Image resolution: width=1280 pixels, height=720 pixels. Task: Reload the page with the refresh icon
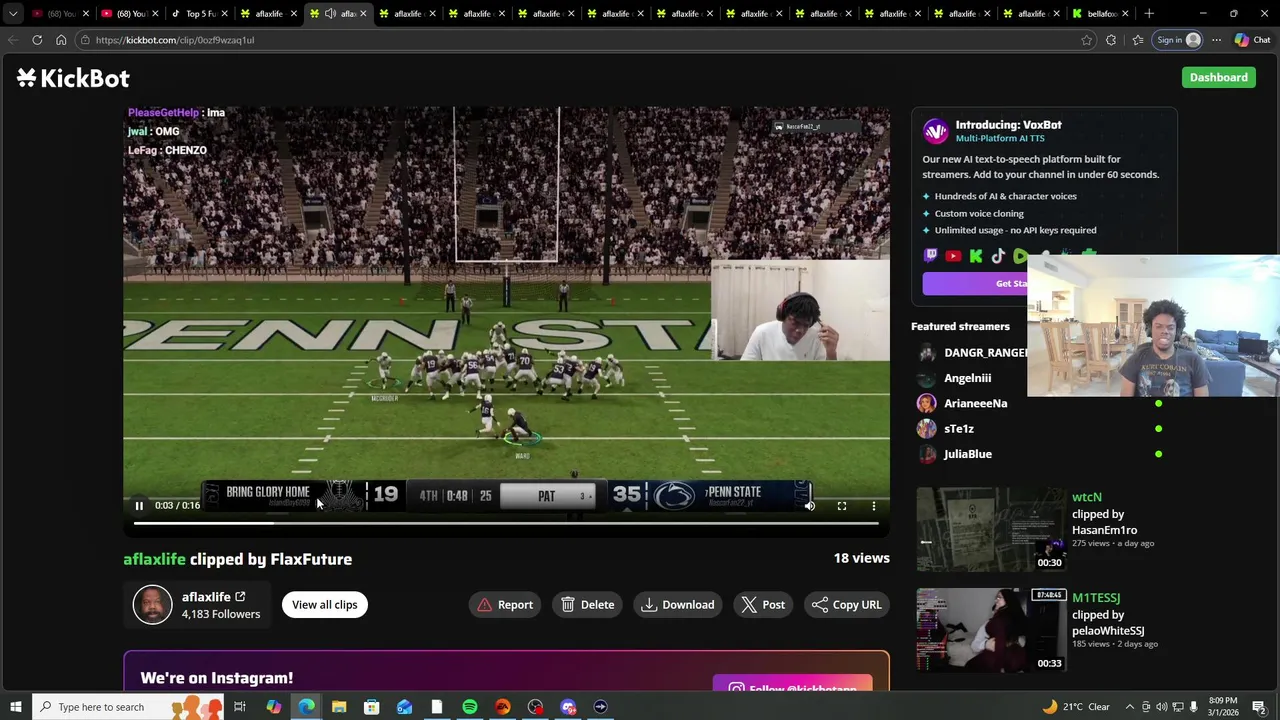coord(37,40)
